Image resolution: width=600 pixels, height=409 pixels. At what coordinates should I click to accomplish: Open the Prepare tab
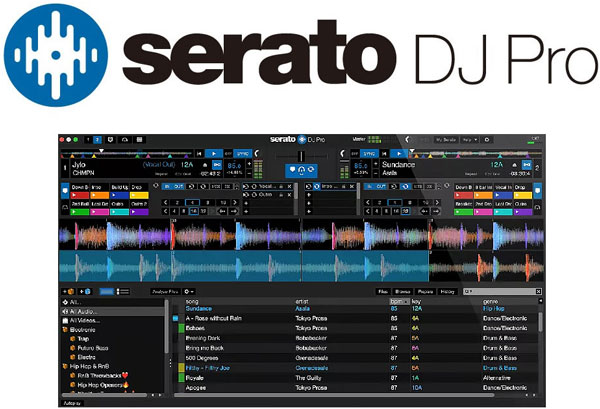[x=425, y=292]
